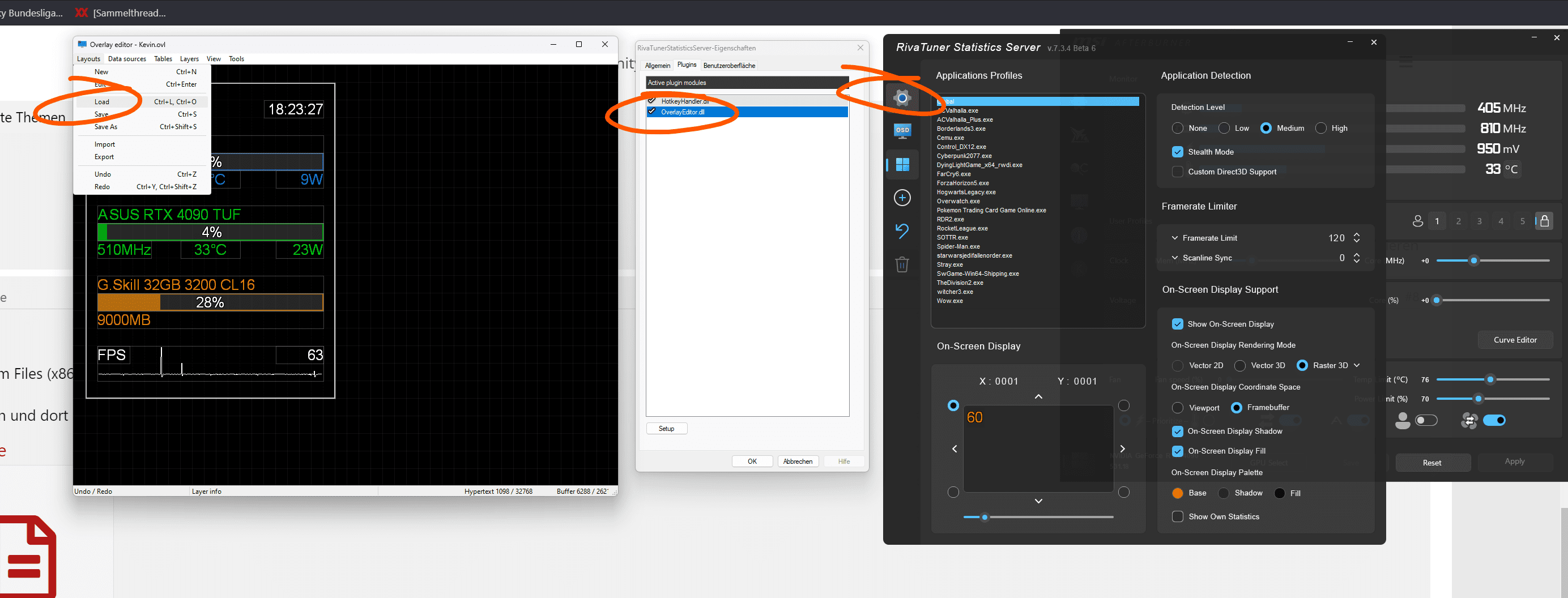The image size is (1568, 598).
Task: Click the add profile plus icon
Action: point(902,198)
